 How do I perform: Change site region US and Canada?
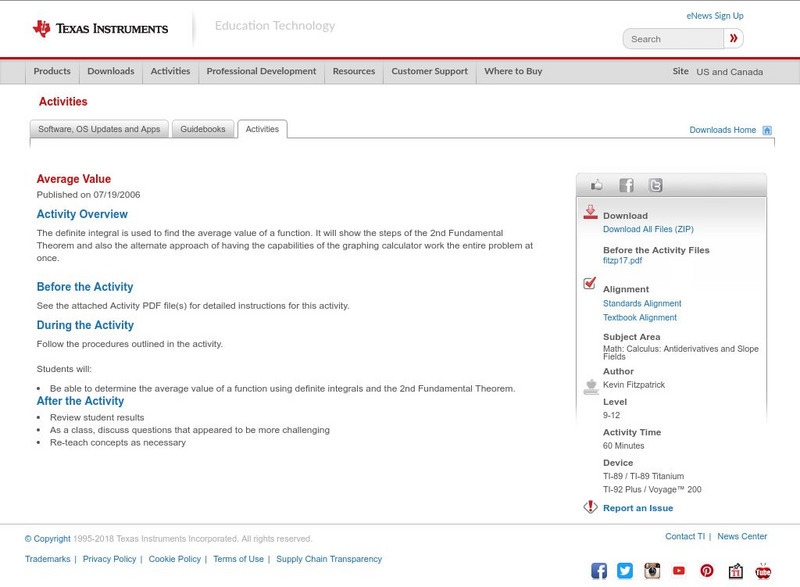pos(730,72)
